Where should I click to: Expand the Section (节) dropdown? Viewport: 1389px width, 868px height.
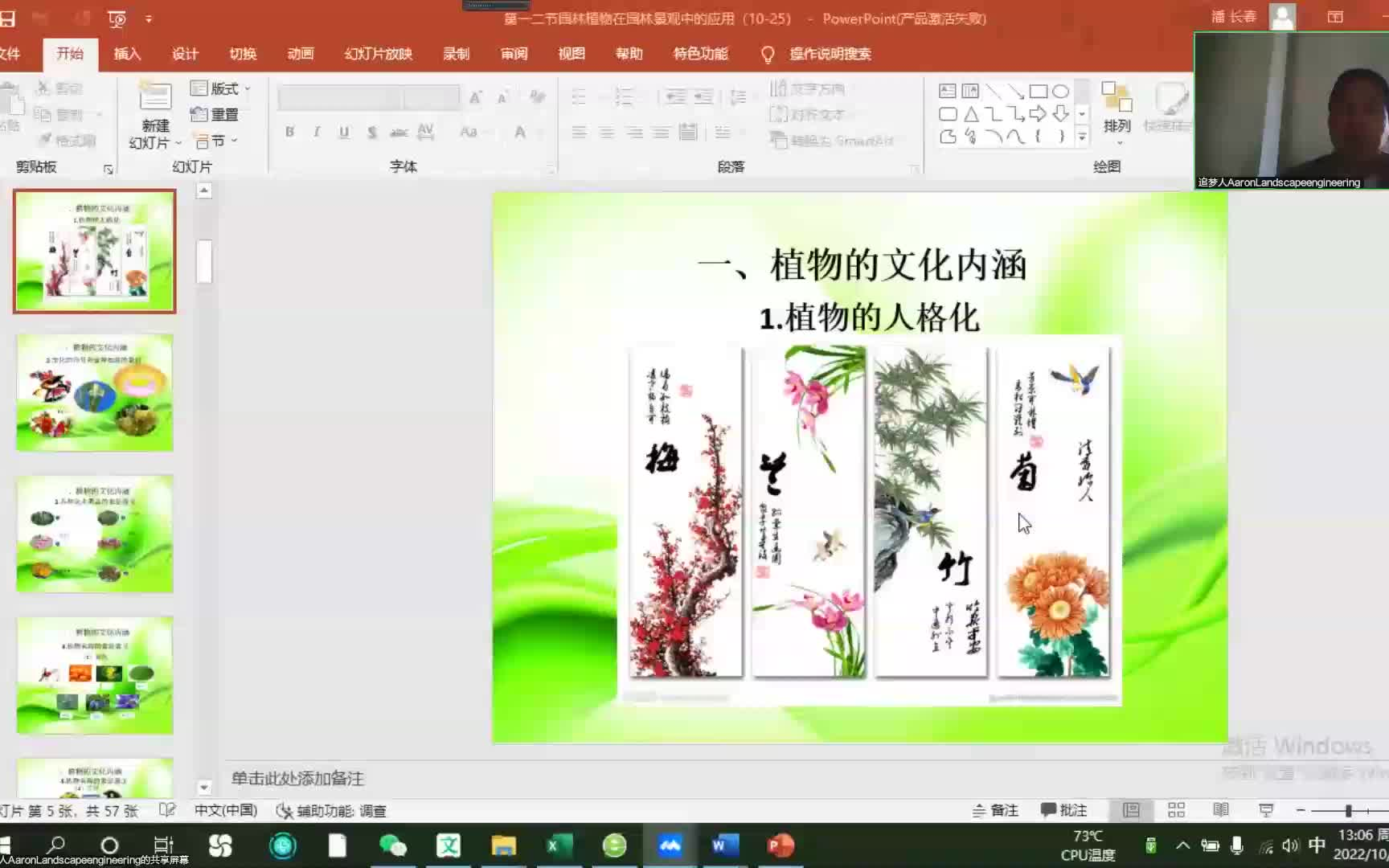click(x=215, y=141)
